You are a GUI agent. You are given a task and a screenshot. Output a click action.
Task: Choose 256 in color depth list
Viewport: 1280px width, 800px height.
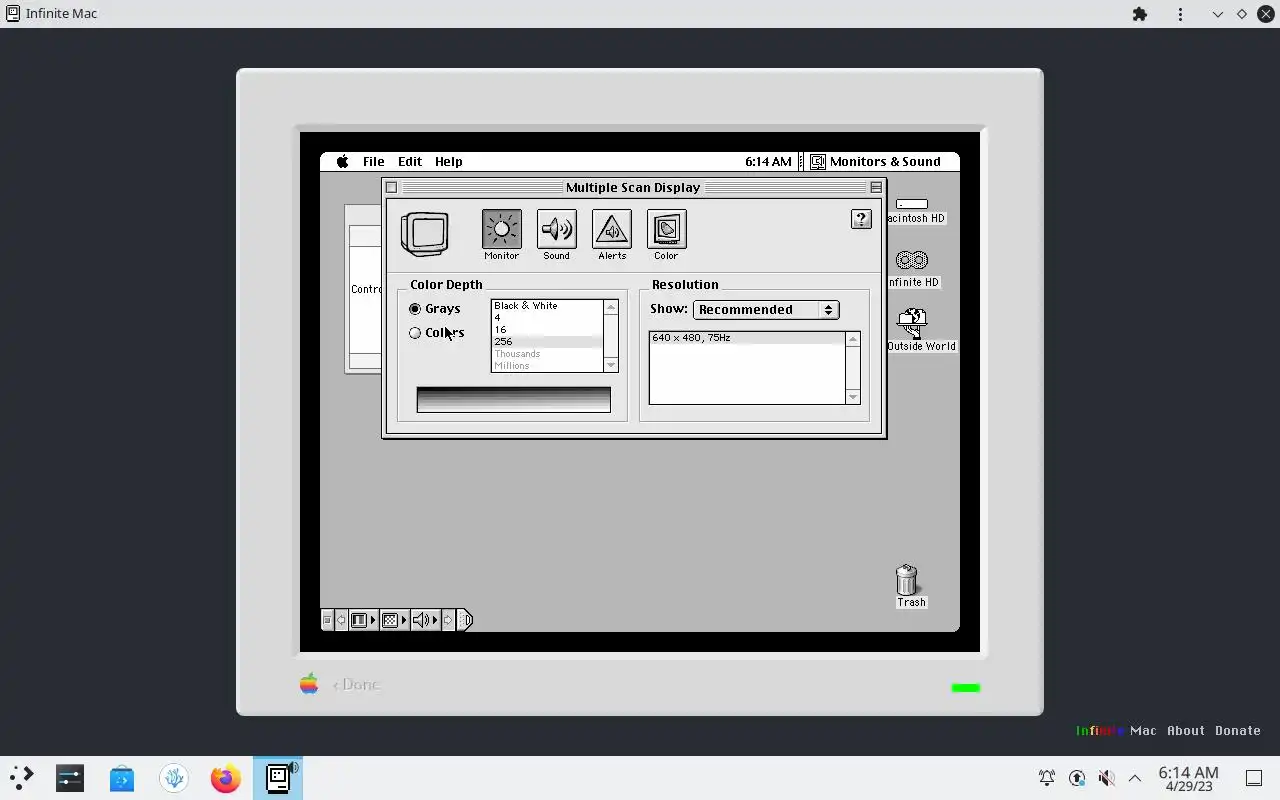[x=547, y=342]
